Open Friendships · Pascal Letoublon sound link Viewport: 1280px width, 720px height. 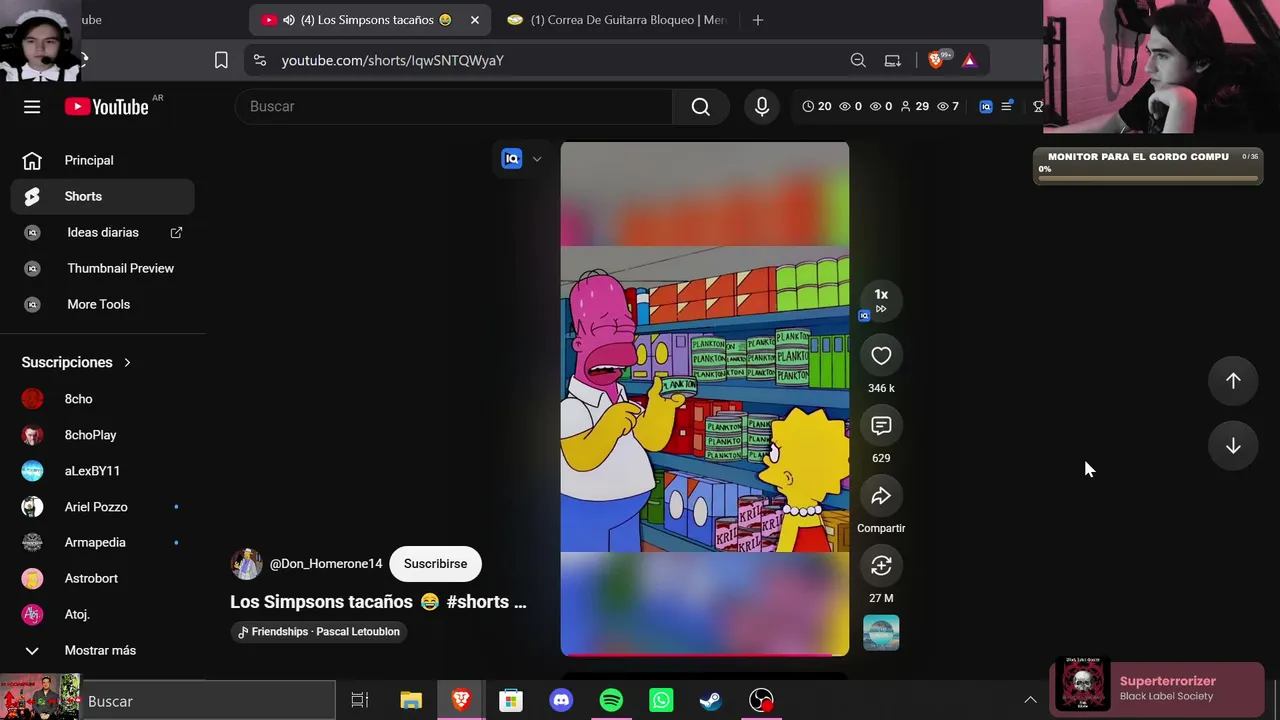click(318, 632)
